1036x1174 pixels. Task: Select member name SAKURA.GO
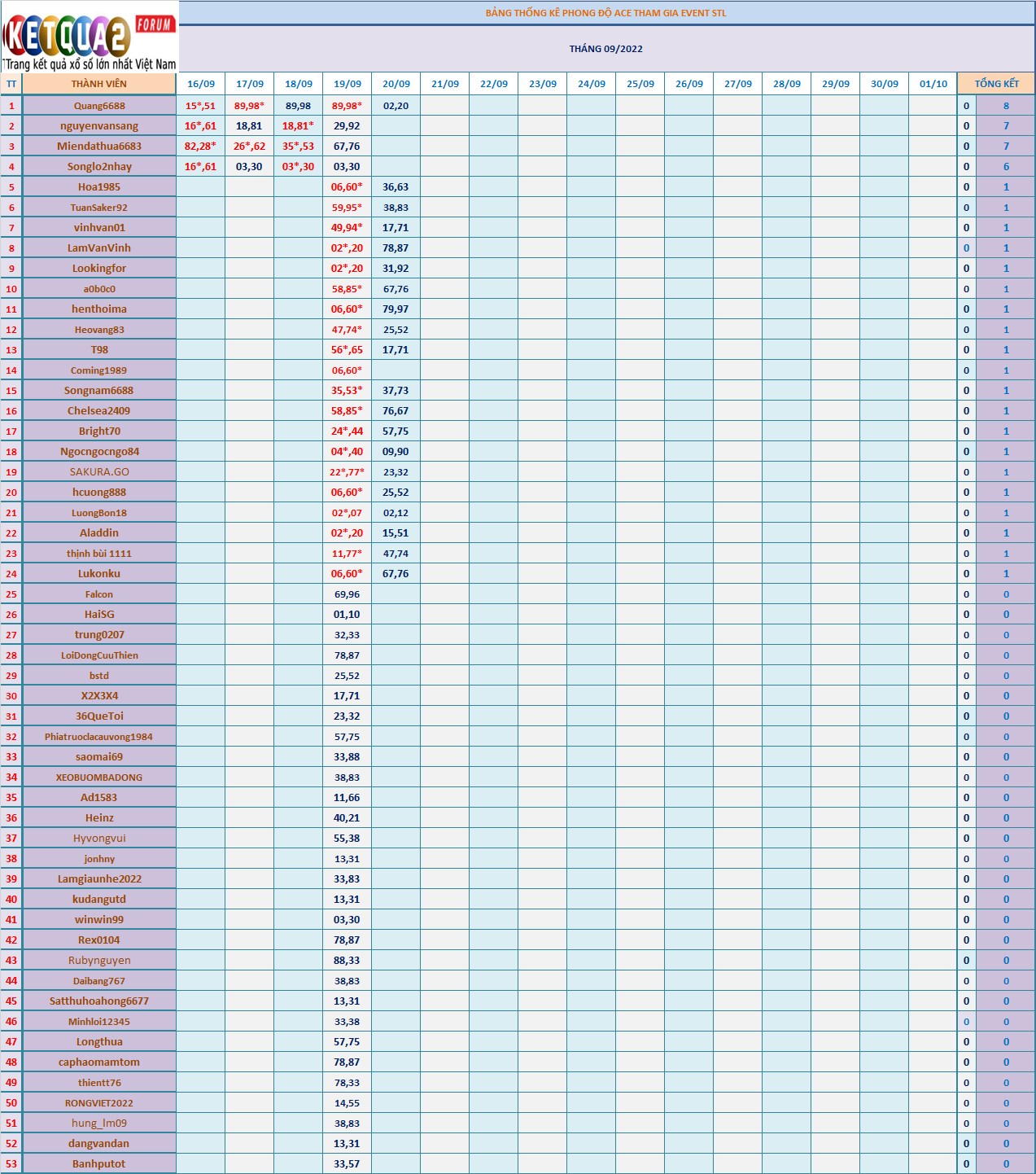(99, 472)
